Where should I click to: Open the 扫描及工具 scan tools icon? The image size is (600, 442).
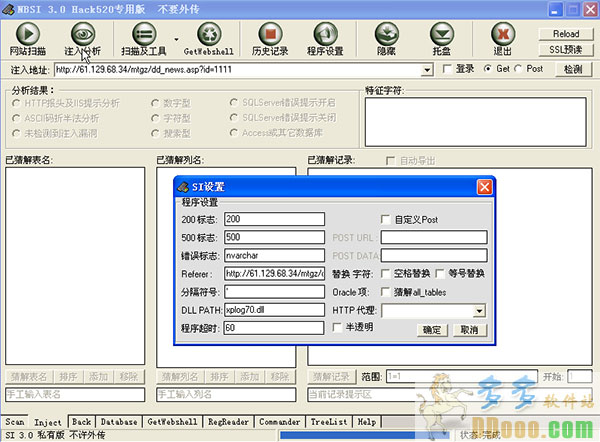click(x=144, y=39)
